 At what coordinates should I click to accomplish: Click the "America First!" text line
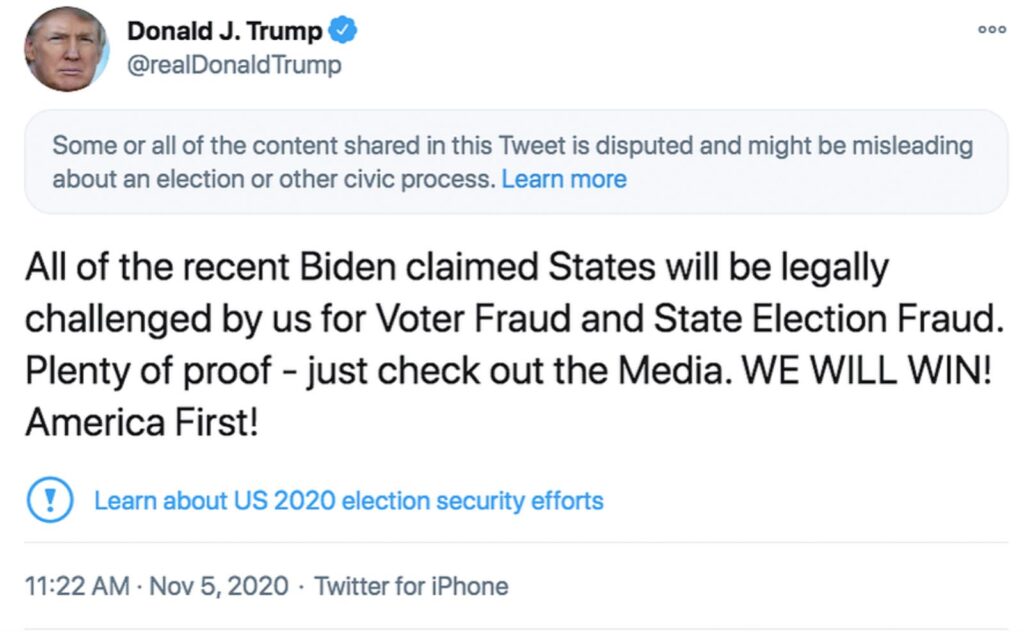[142, 422]
